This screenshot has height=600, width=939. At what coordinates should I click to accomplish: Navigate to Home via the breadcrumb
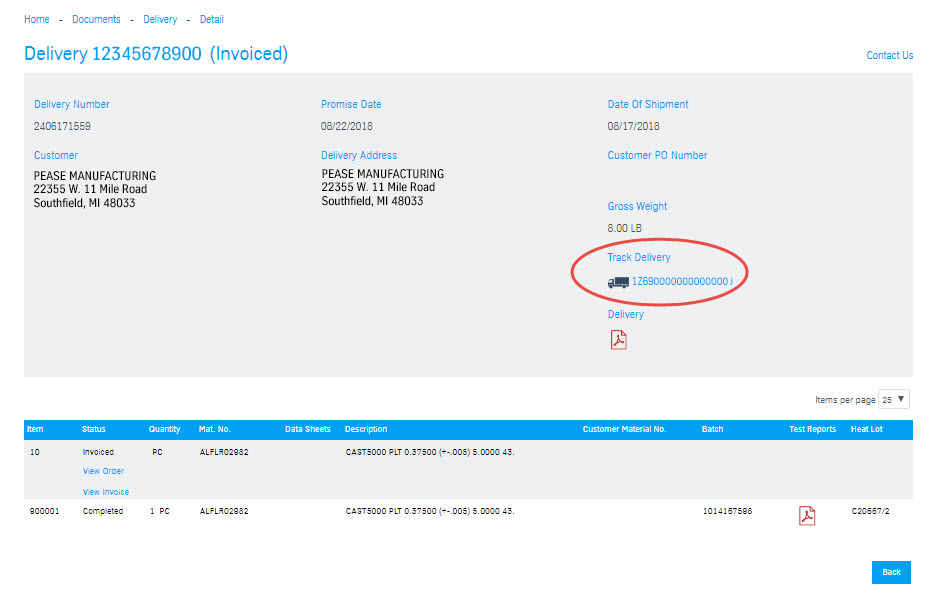(36, 19)
